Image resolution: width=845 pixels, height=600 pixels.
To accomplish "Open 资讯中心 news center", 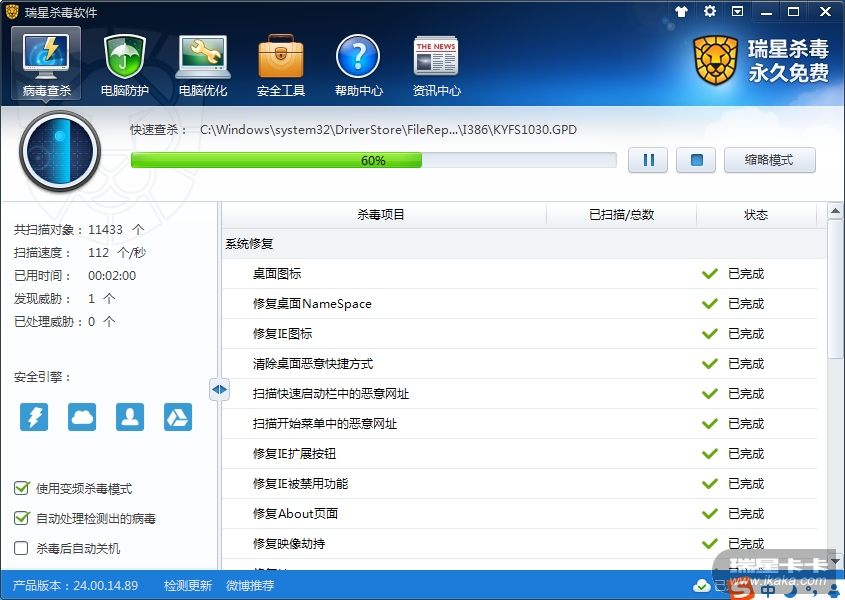I will 437,64.
